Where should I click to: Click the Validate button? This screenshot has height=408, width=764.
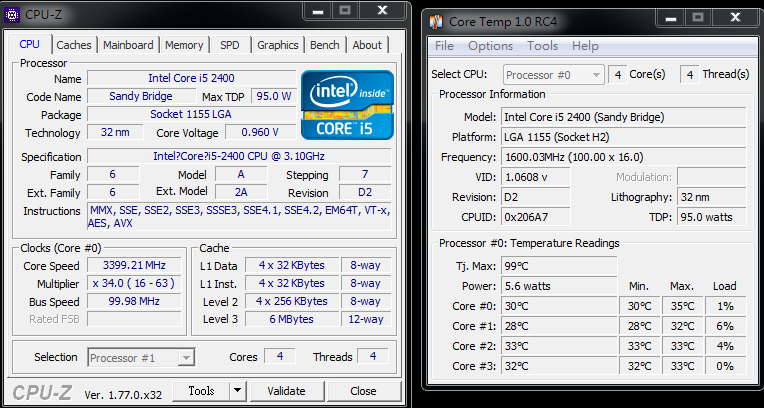[286, 391]
